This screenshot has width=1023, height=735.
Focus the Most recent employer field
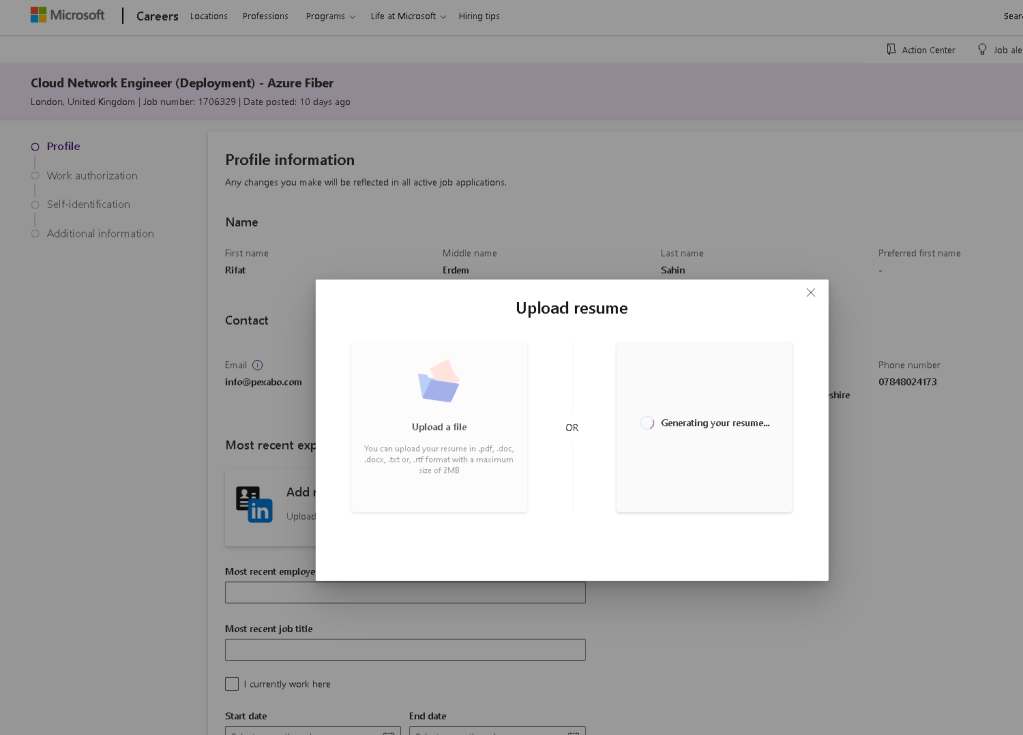[405, 593]
